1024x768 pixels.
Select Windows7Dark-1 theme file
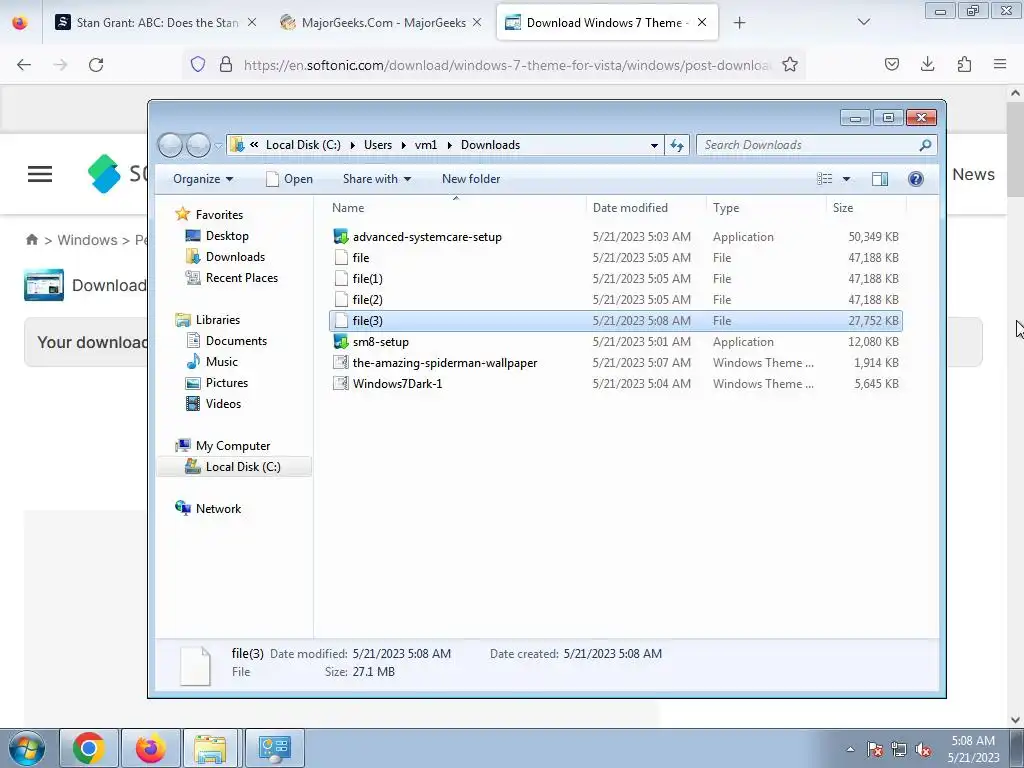coord(616,384)
